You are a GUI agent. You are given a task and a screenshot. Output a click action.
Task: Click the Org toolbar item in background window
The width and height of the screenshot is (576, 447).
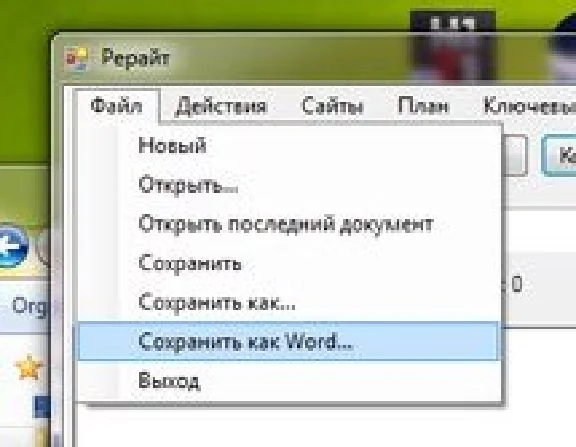click(29, 306)
